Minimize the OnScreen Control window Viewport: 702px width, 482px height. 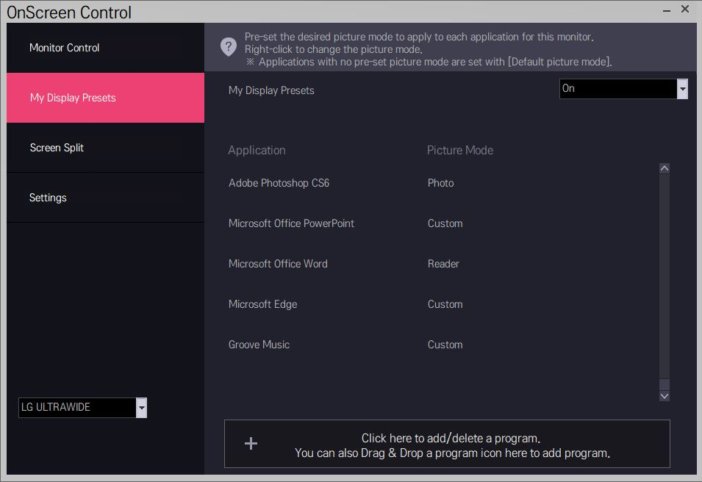[x=667, y=10]
